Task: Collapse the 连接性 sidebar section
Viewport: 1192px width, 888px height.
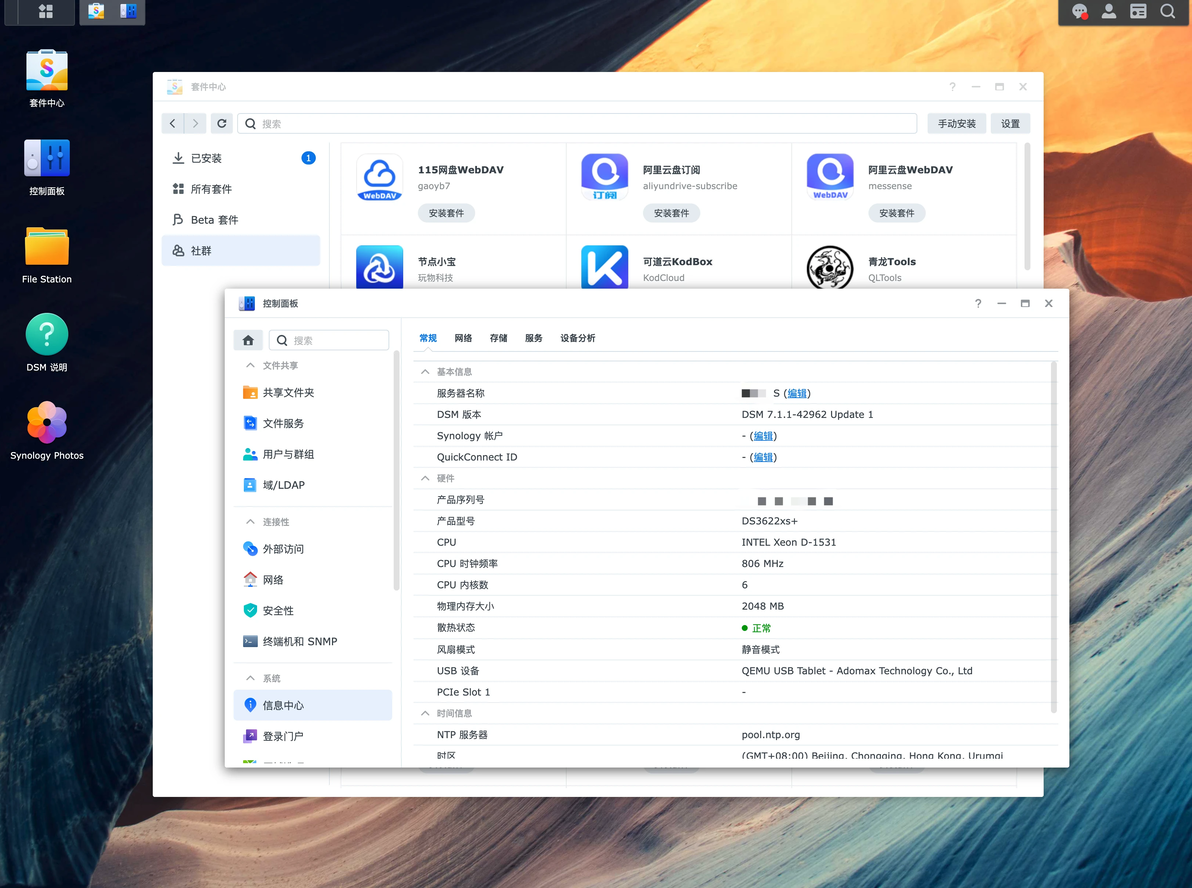Action: click(250, 522)
